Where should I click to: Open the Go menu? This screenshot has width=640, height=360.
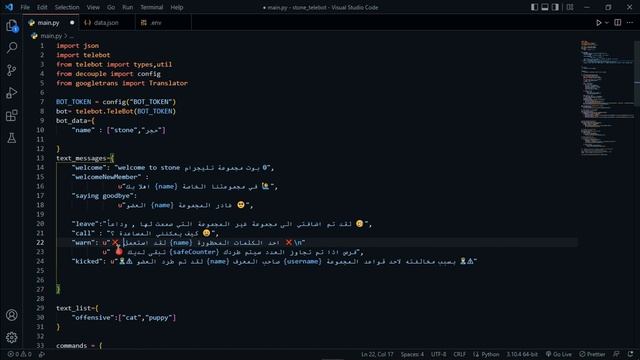coord(111,7)
